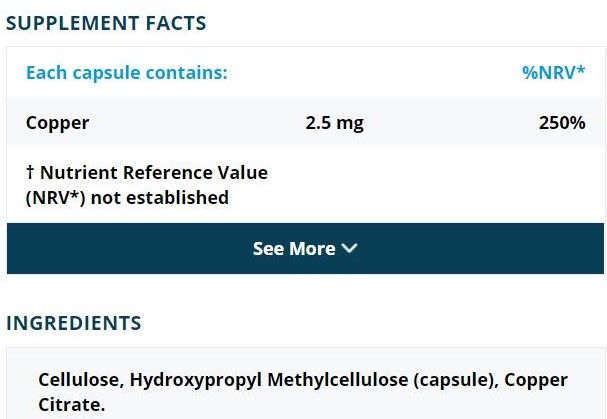Click Citrate on the second ingredients line
607x419 pixels.
[70, 405]
